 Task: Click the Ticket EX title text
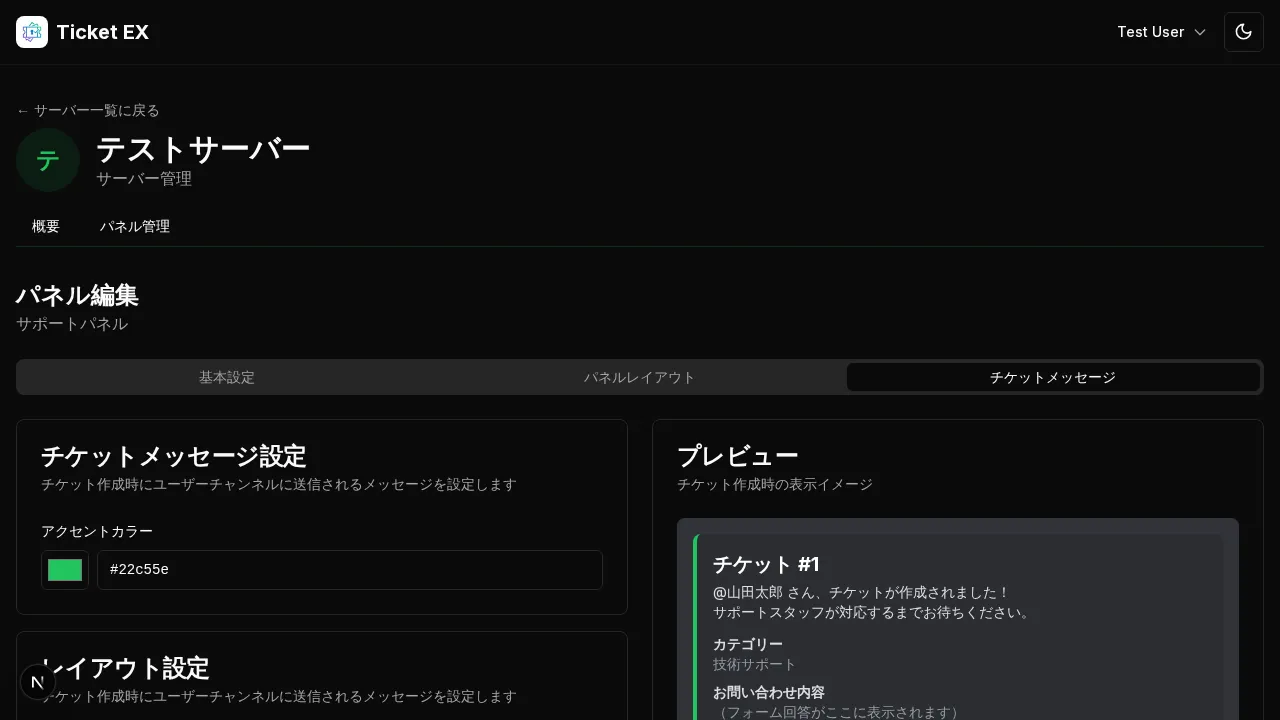[103, 31]
